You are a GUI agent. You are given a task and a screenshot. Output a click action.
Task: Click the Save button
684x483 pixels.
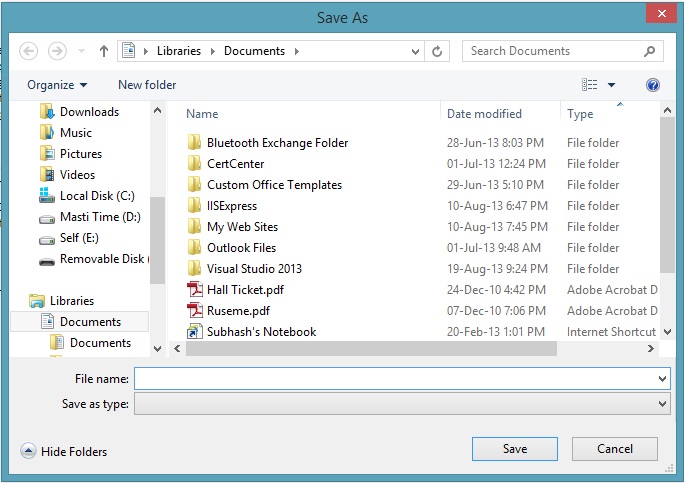coord(514,449)
